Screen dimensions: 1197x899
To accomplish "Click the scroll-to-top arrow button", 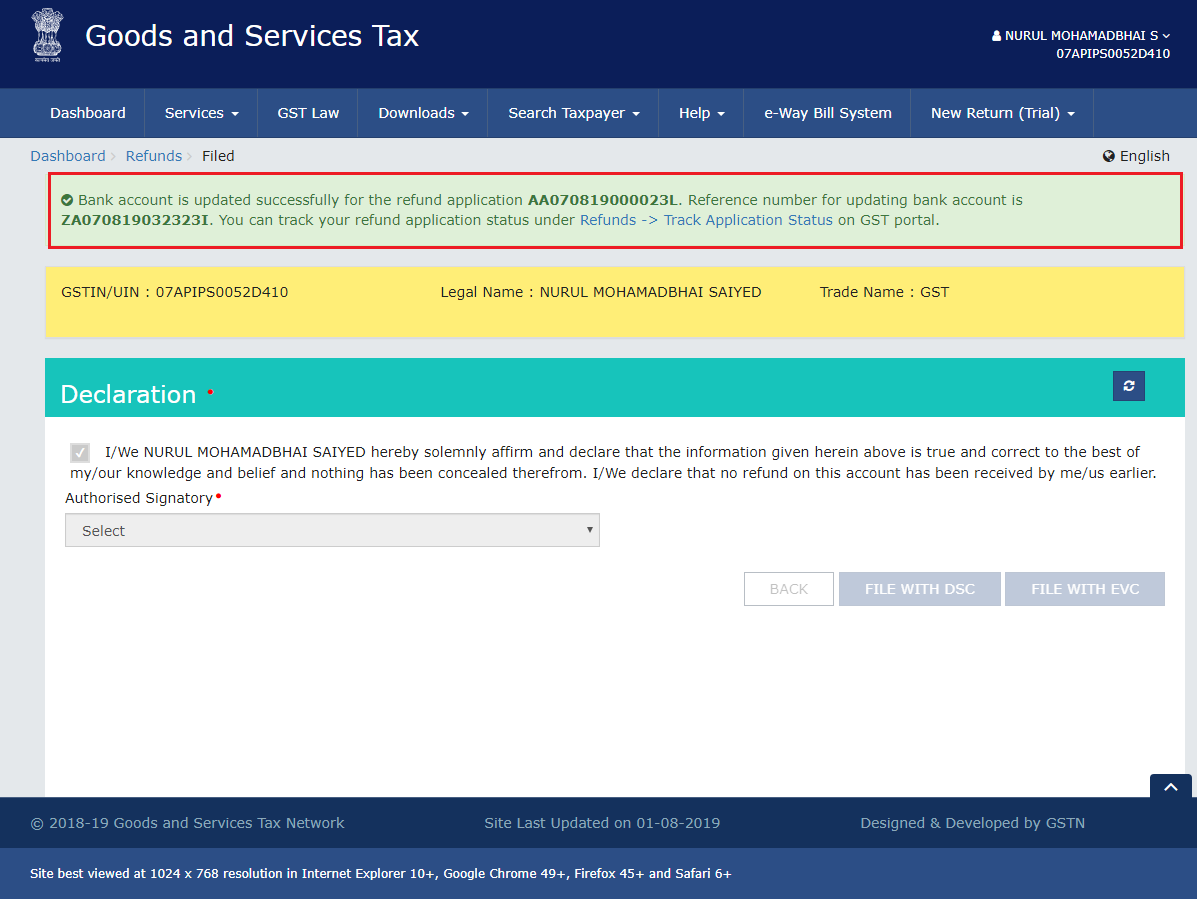I will [x=1170, y=787].
